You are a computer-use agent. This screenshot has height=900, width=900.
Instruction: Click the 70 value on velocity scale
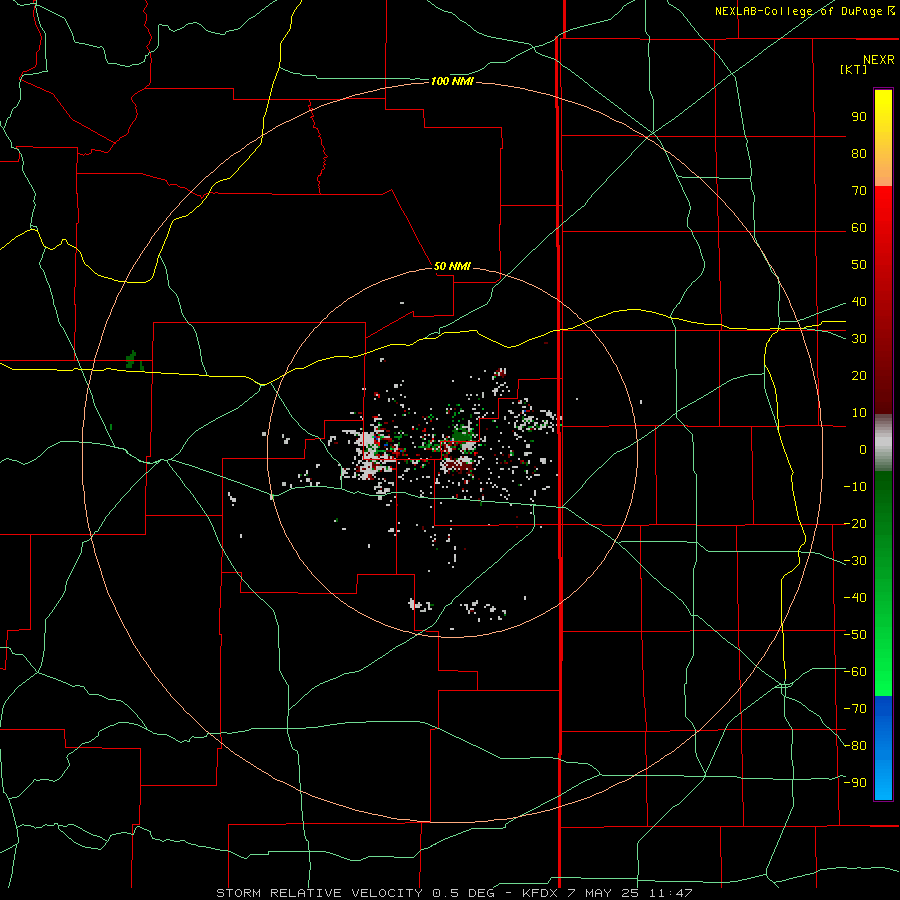[x=859, y=191]
